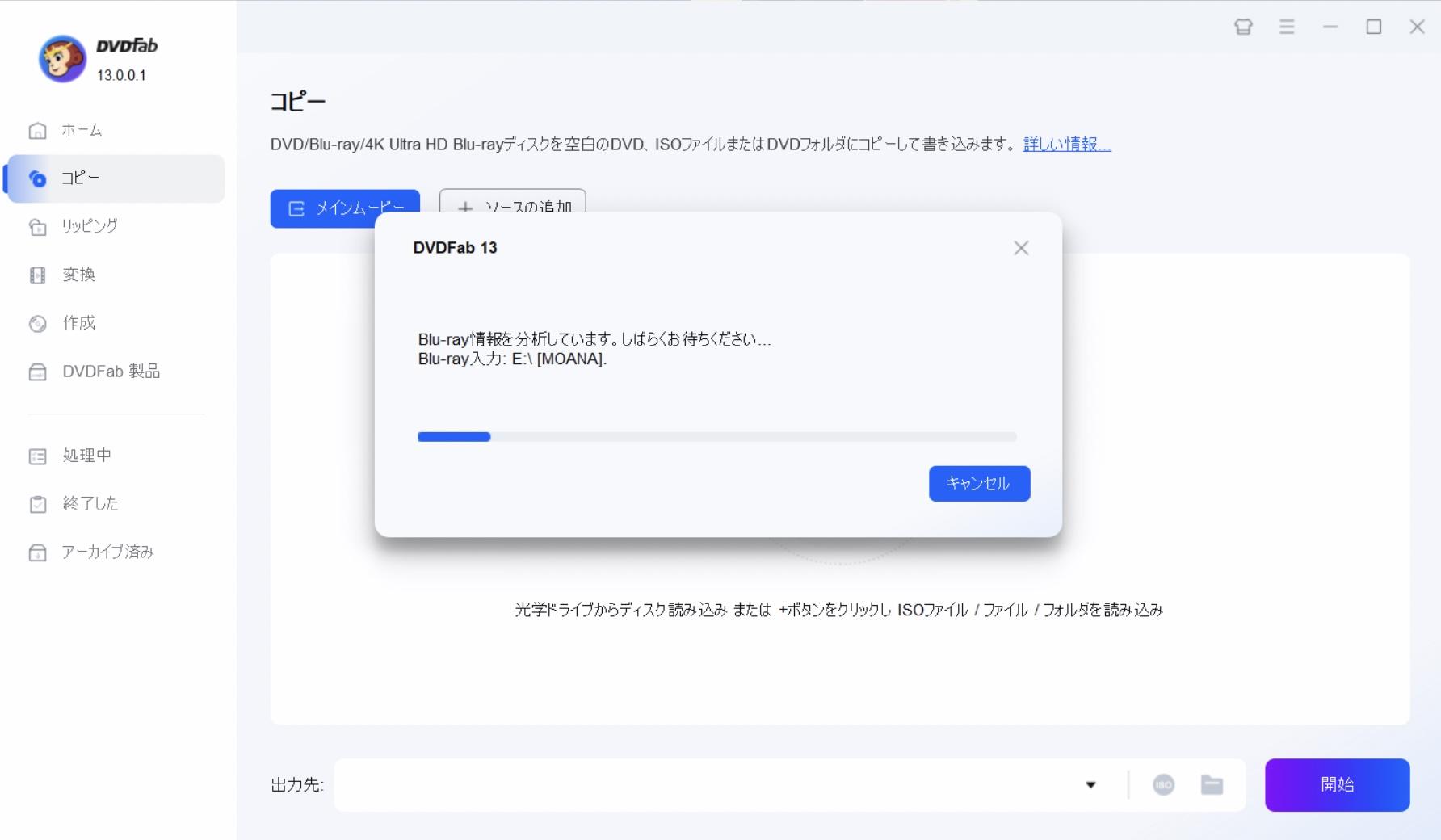Click the ホーム house icon
The height and width of the screenshot is (840, 1441).
tap(37, 131)
